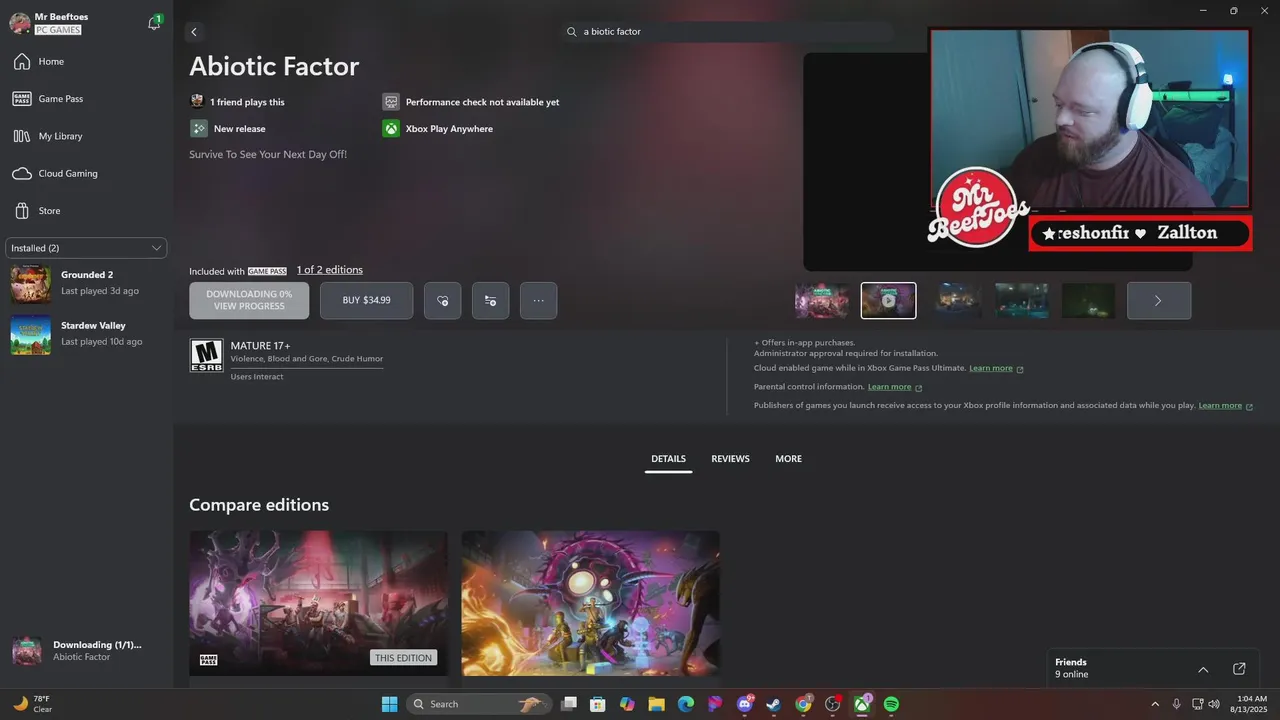This screenshot has height=720, width=1280.
Task: Select the highlighted video thumbnail with play icon
Action: (888, 300)
